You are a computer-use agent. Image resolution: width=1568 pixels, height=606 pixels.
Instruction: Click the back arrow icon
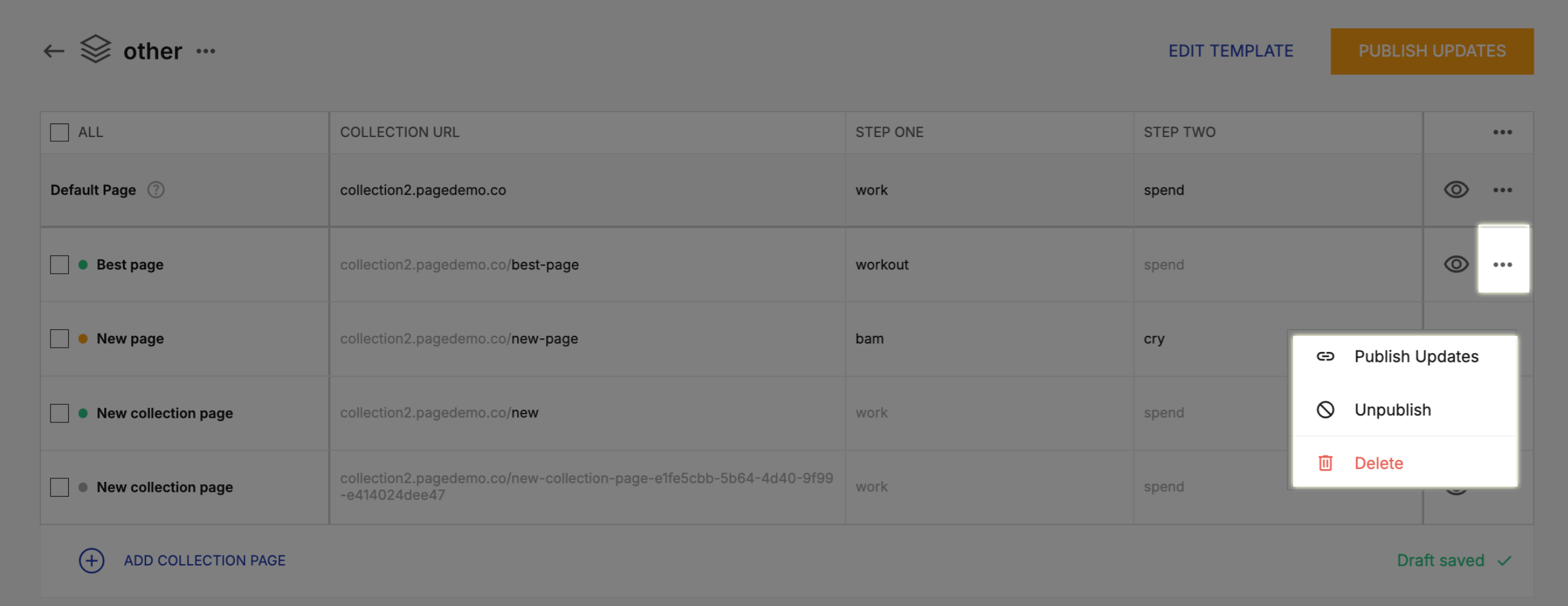(54, 51)
